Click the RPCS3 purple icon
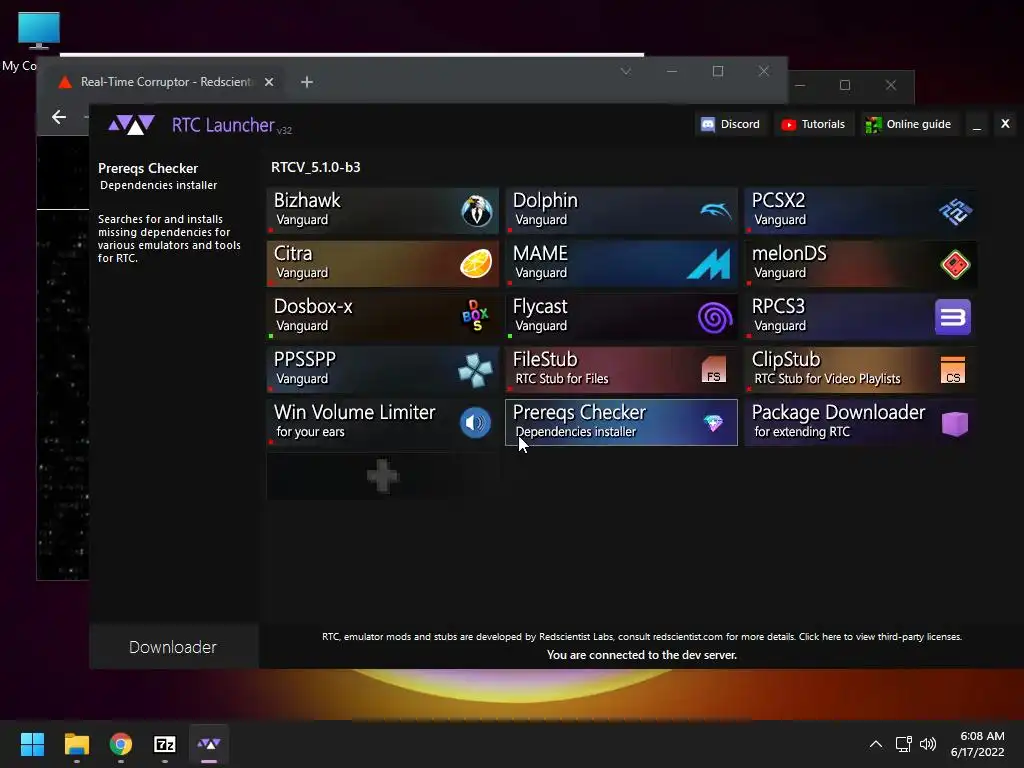The image size is (1024, 768). pyautogui.click(x=953, y=317)
